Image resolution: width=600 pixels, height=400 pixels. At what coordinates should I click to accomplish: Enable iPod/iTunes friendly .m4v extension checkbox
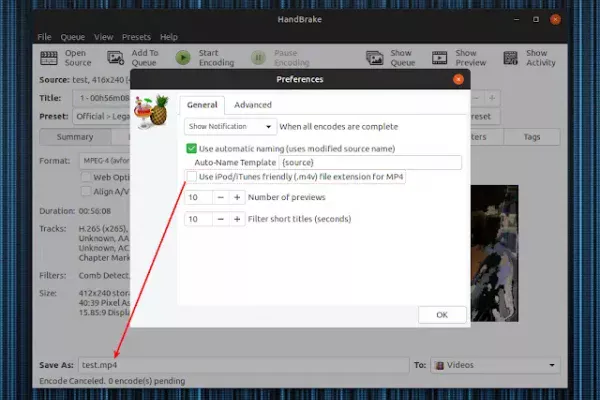point(191,176)
